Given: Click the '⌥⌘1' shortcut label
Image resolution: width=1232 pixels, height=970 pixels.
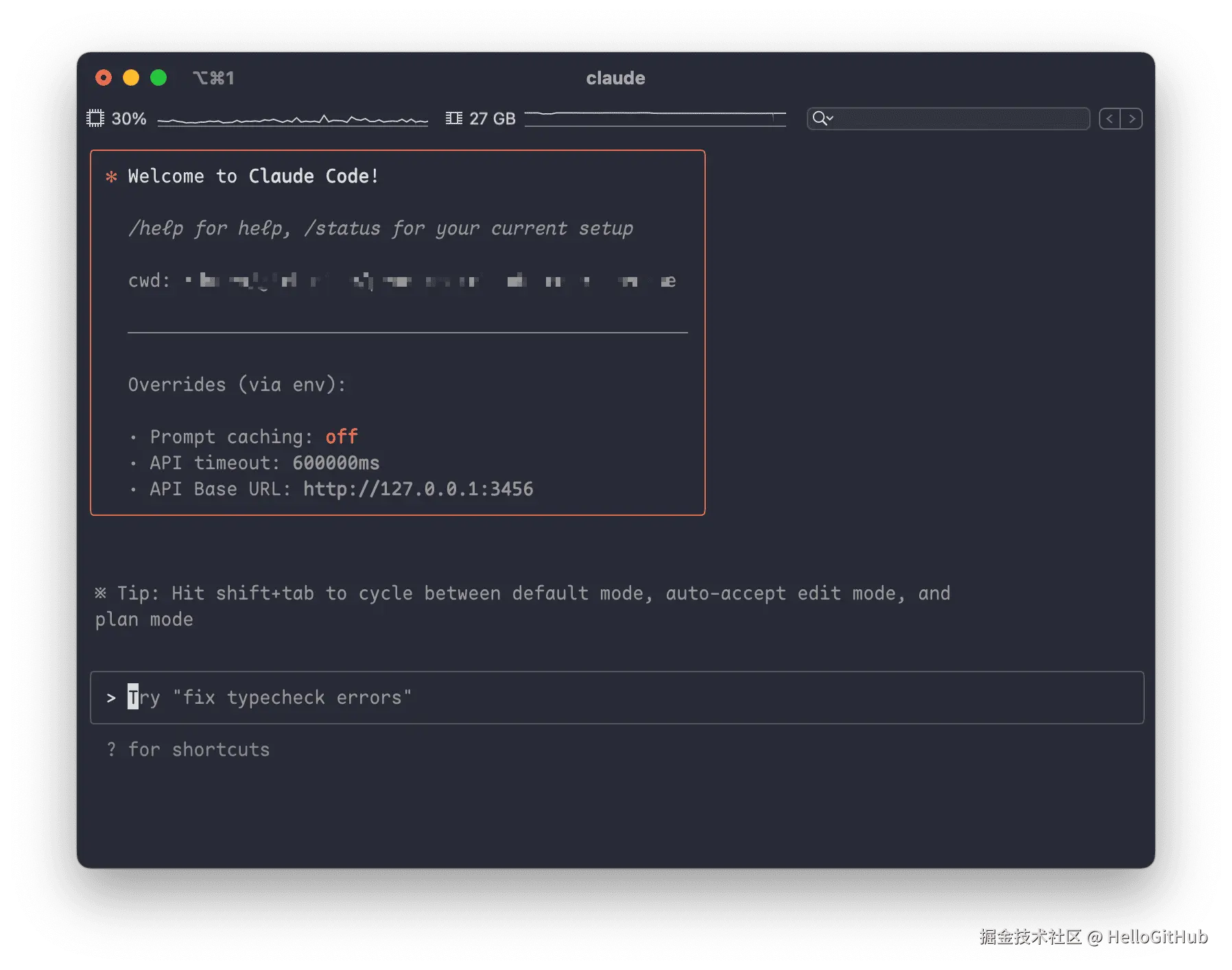Looking at the screenshot, I should point(213,78).
